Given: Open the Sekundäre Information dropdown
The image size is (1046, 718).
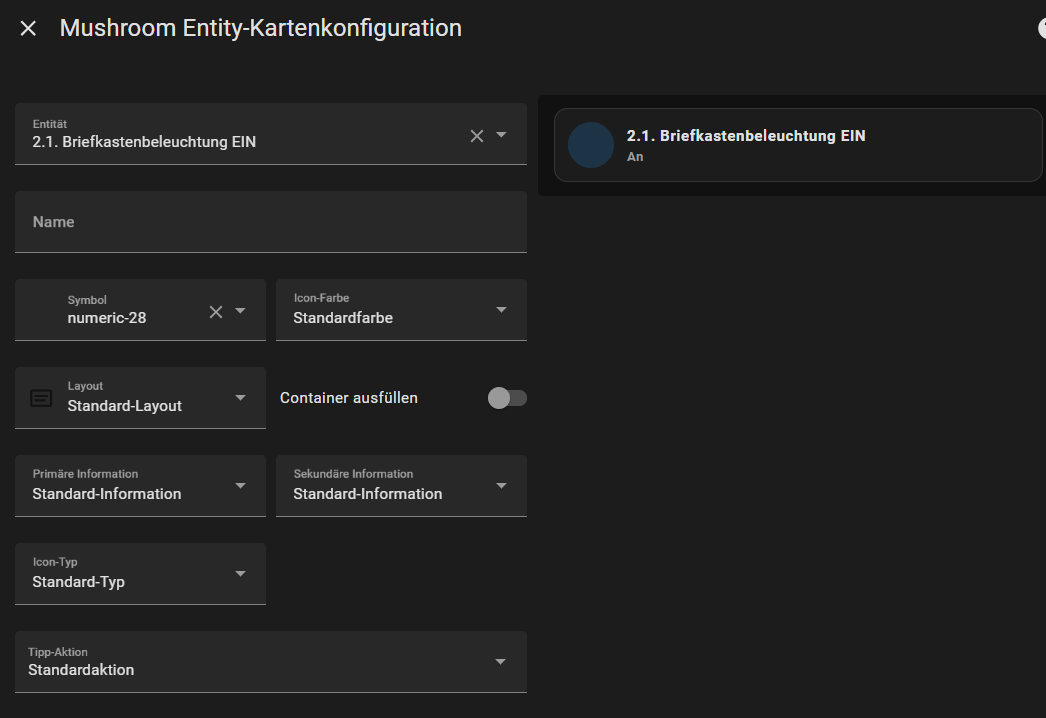Looking at the screenshot, I should [401, 486].
